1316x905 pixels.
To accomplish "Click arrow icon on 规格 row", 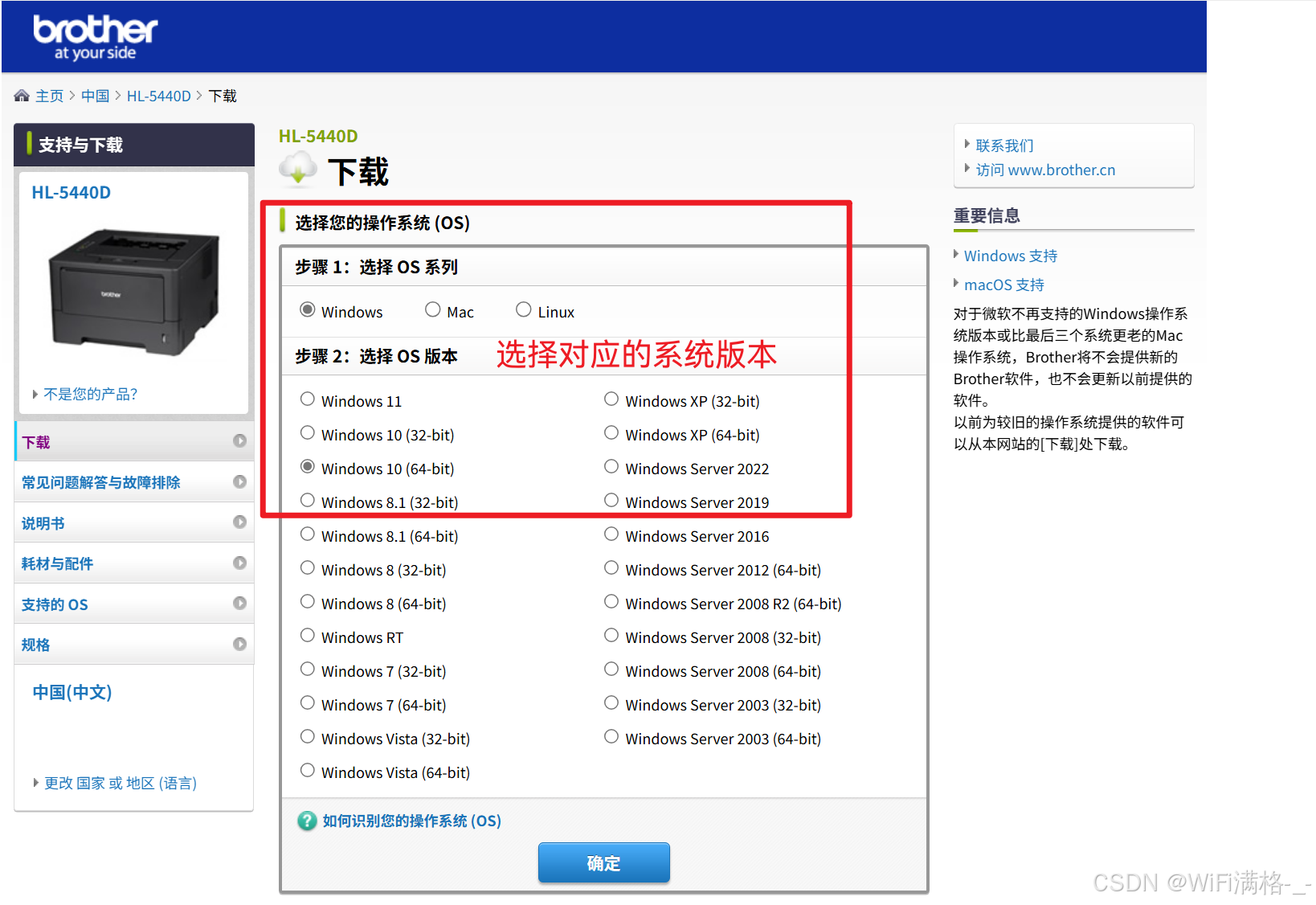I will point(239,644).
